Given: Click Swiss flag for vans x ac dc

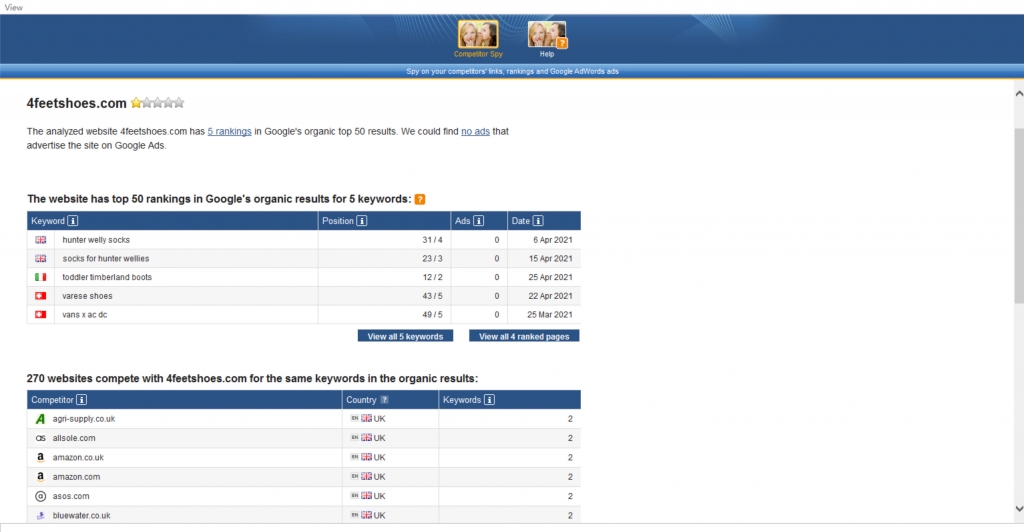Looking at the screenshot, I should [40, 315].
